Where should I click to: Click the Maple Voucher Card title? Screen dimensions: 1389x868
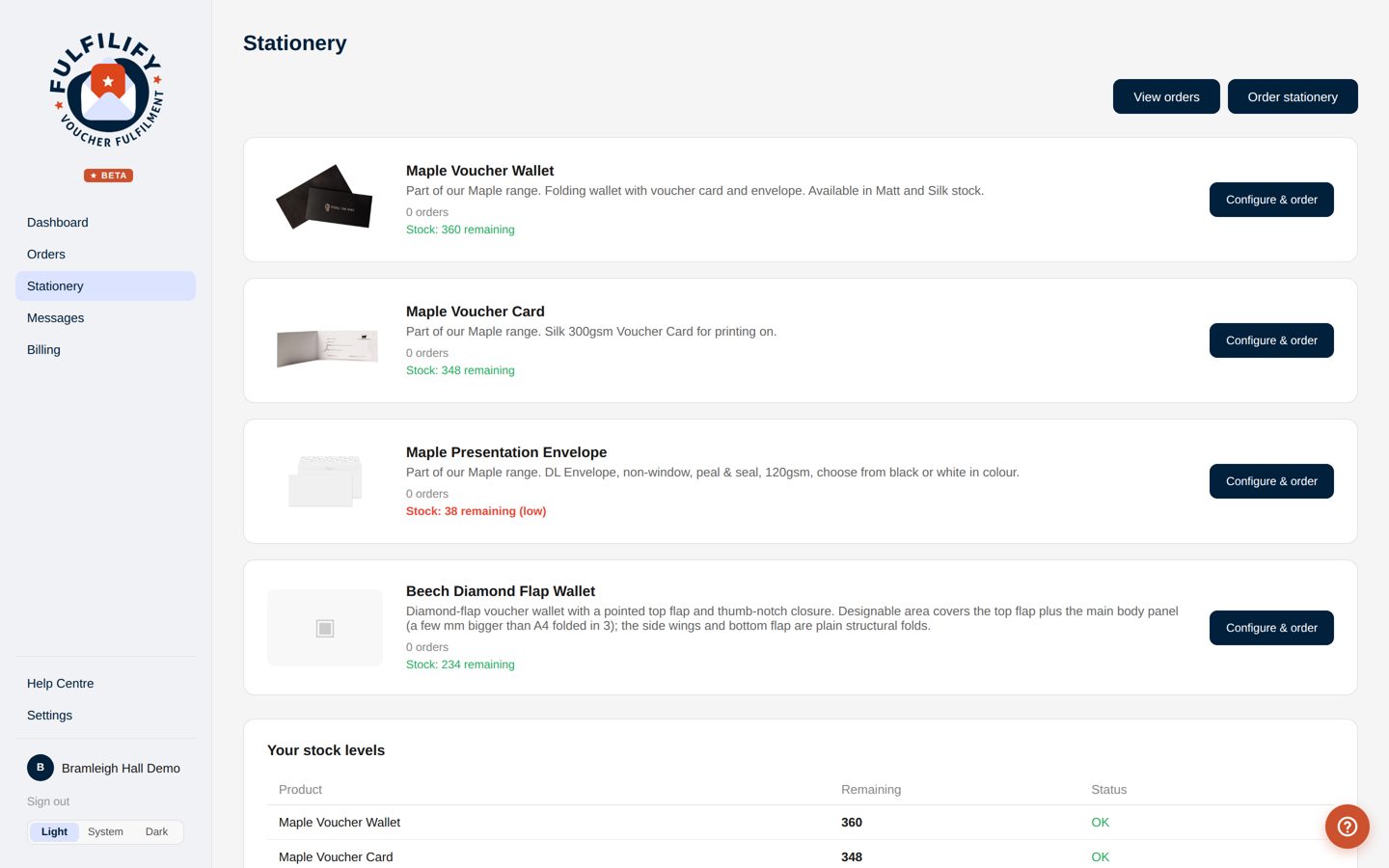tap(475, 312)
